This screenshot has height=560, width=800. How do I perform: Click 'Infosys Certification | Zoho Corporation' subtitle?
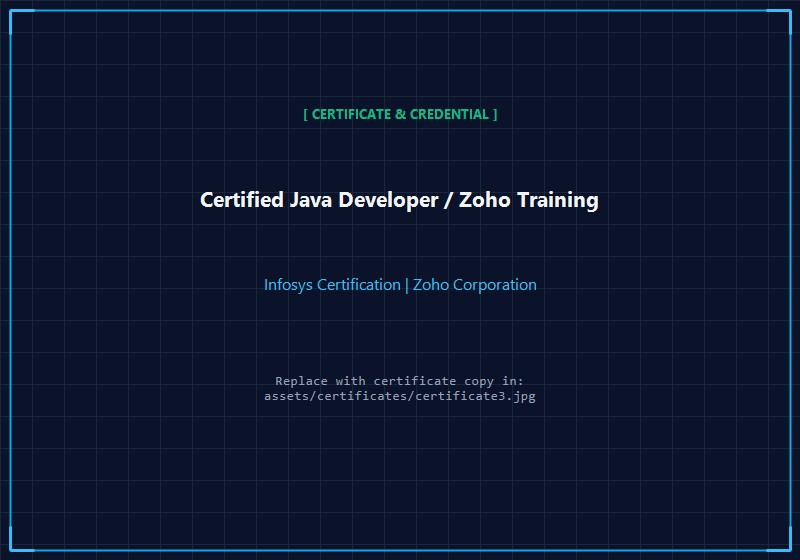[x=400, y=285]
